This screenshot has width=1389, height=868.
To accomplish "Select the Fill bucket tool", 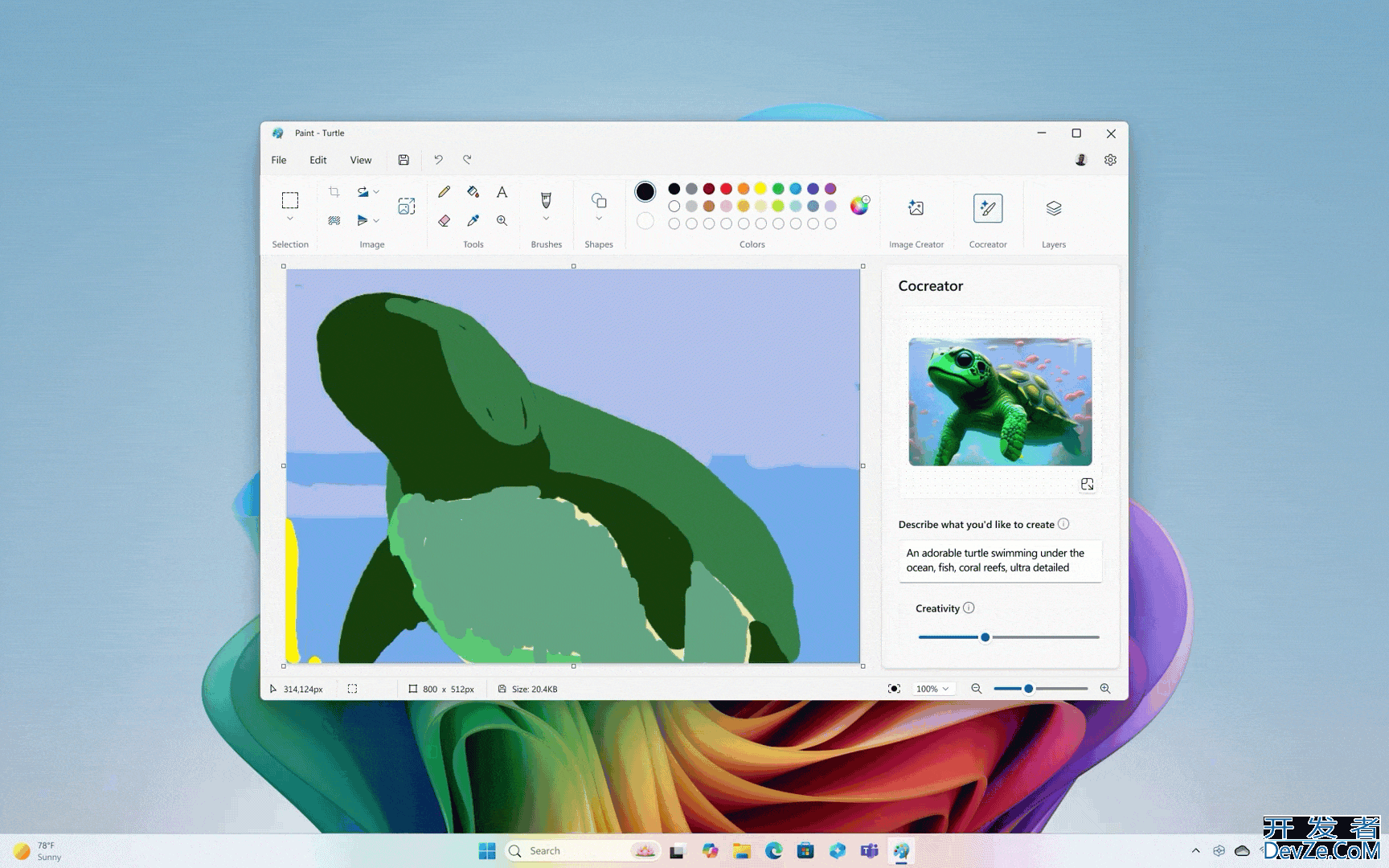I will (x=473, y=192).
